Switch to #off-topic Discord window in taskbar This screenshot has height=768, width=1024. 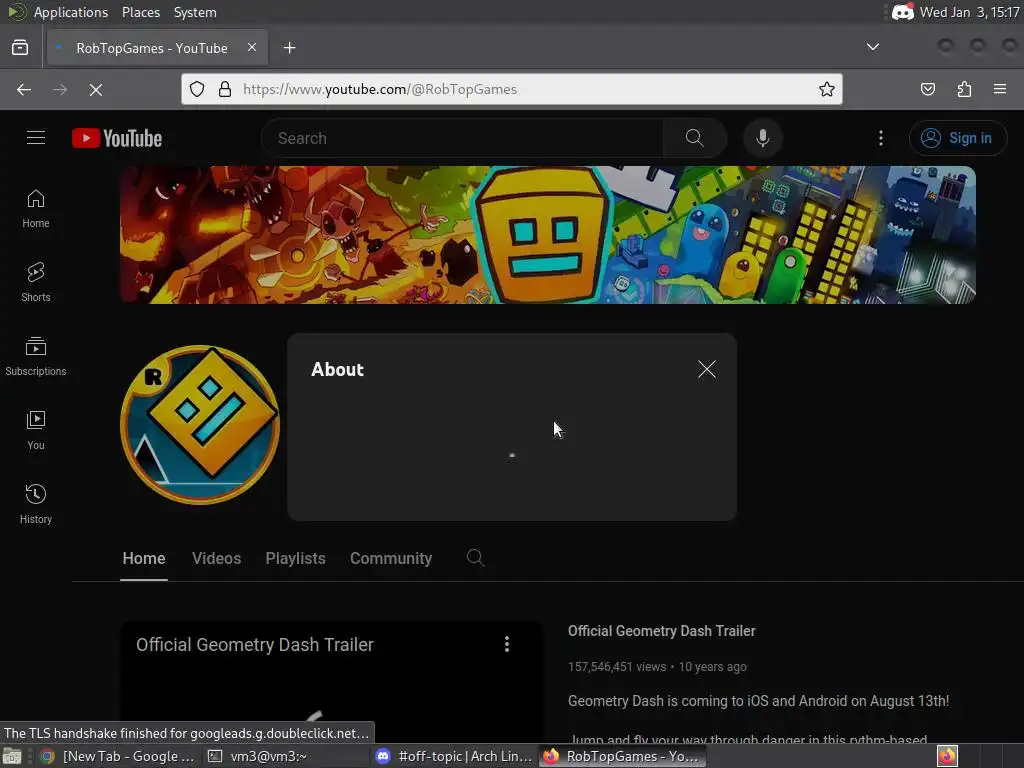(x=455, y=756)
